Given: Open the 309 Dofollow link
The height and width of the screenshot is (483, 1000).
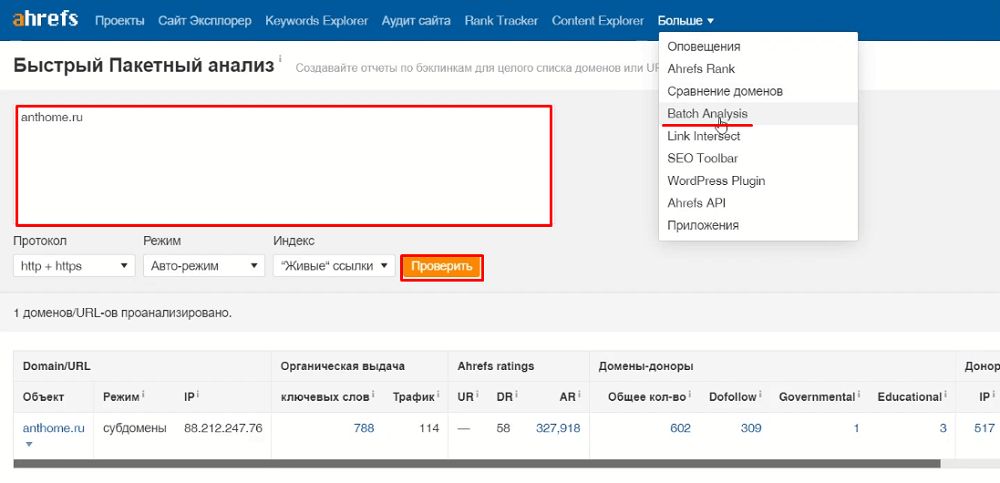Looking at the screenshot, I should (751, 428).
